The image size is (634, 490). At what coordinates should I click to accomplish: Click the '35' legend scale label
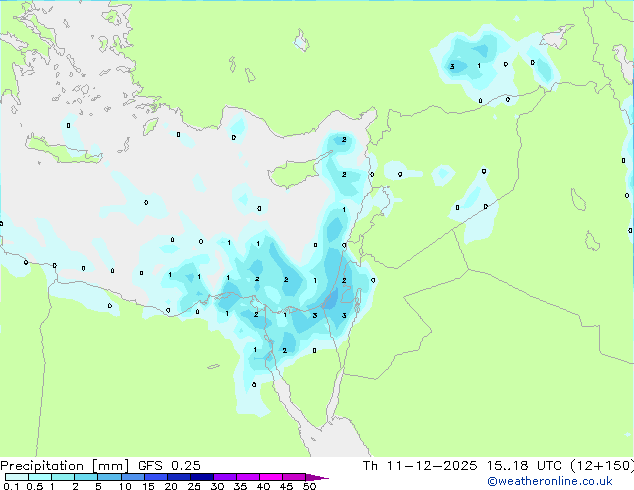240,486
